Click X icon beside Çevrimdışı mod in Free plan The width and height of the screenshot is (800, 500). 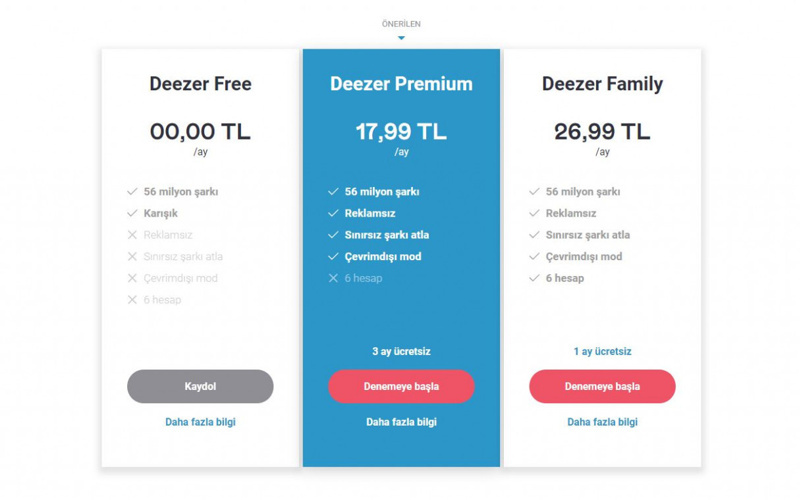click(x=132, y=278)
